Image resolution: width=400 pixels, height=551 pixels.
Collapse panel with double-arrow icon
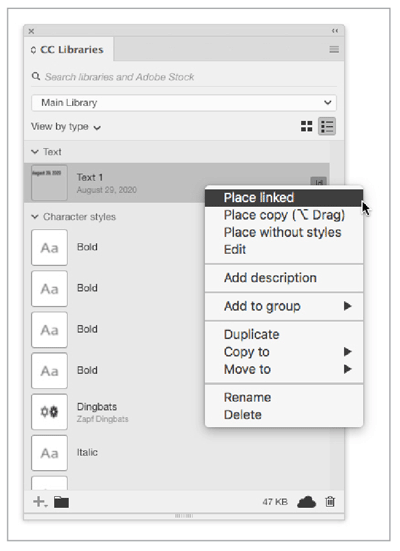pyautogui.click(x=335, y=31)
